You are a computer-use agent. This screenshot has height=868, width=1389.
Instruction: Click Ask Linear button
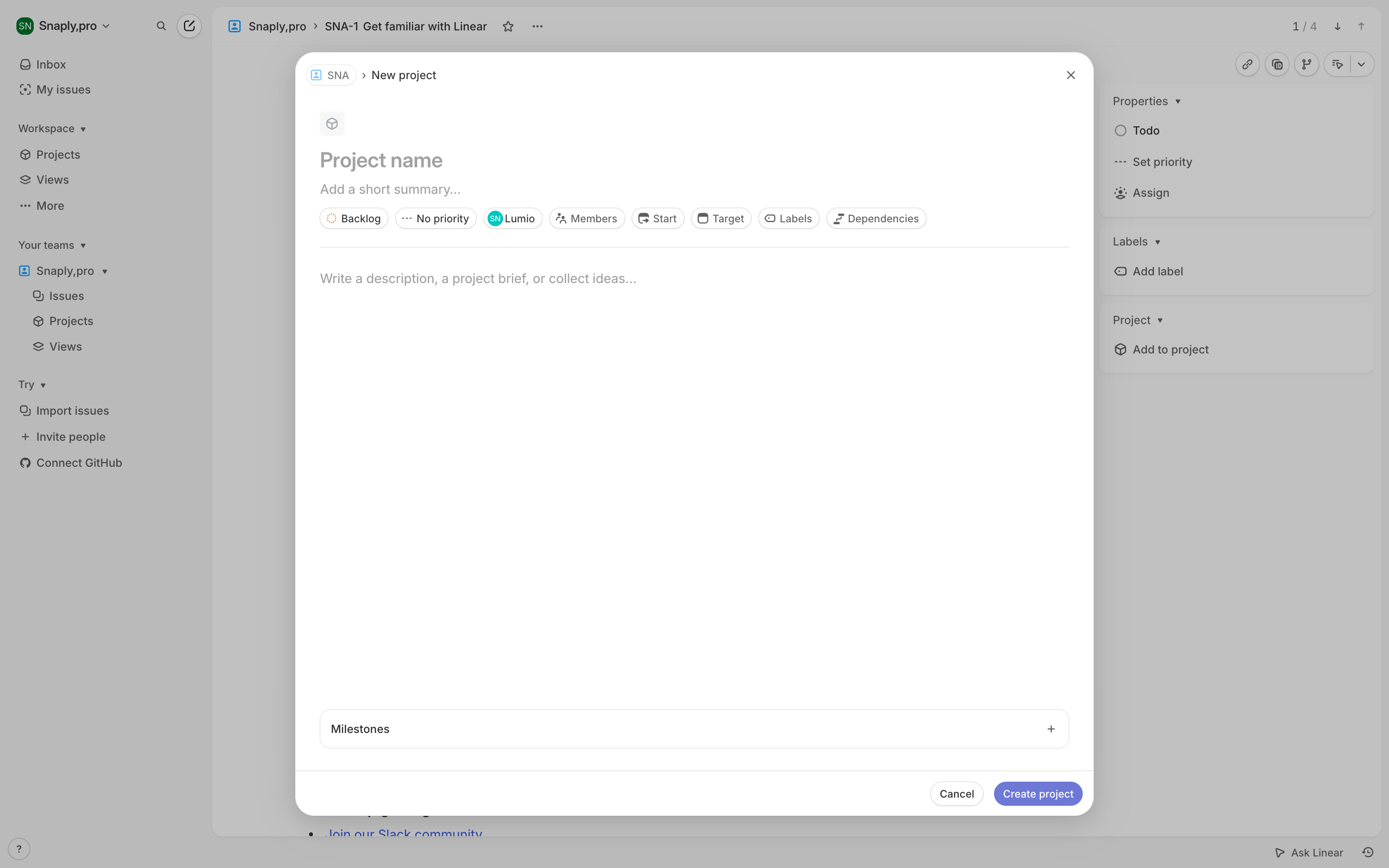(1308, 852)
